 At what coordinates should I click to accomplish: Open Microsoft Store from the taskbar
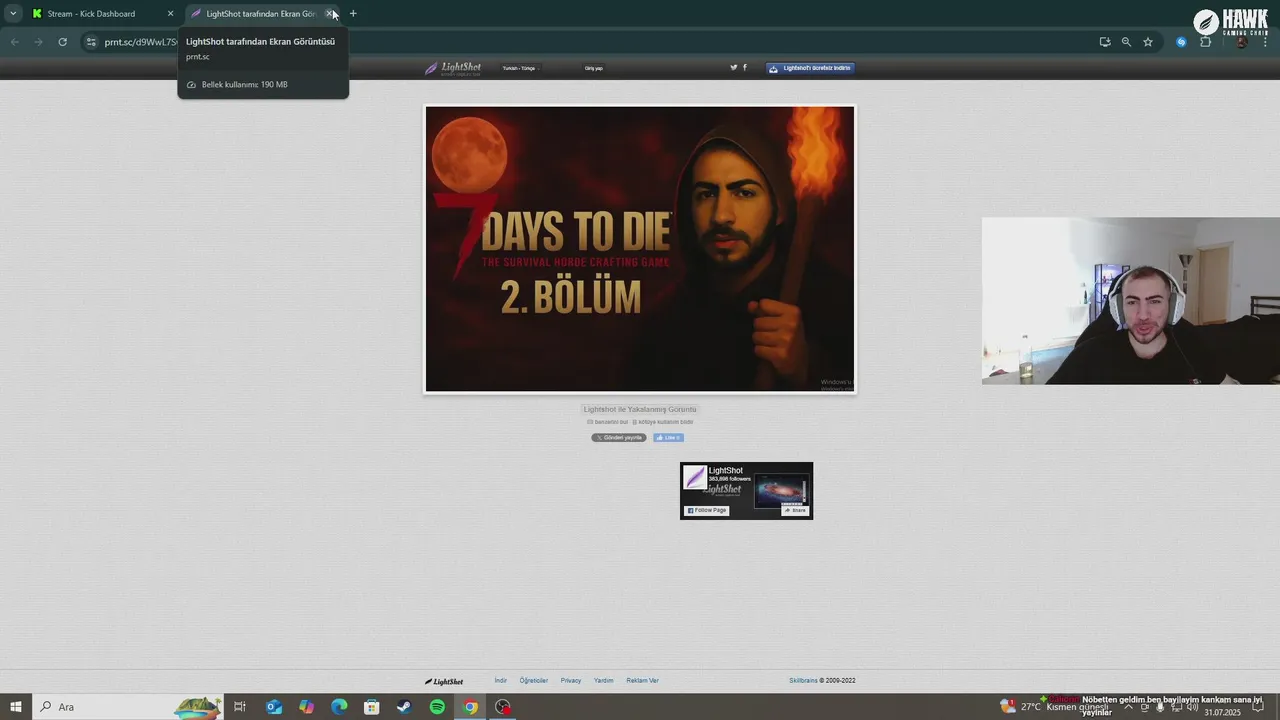[372, 707]
